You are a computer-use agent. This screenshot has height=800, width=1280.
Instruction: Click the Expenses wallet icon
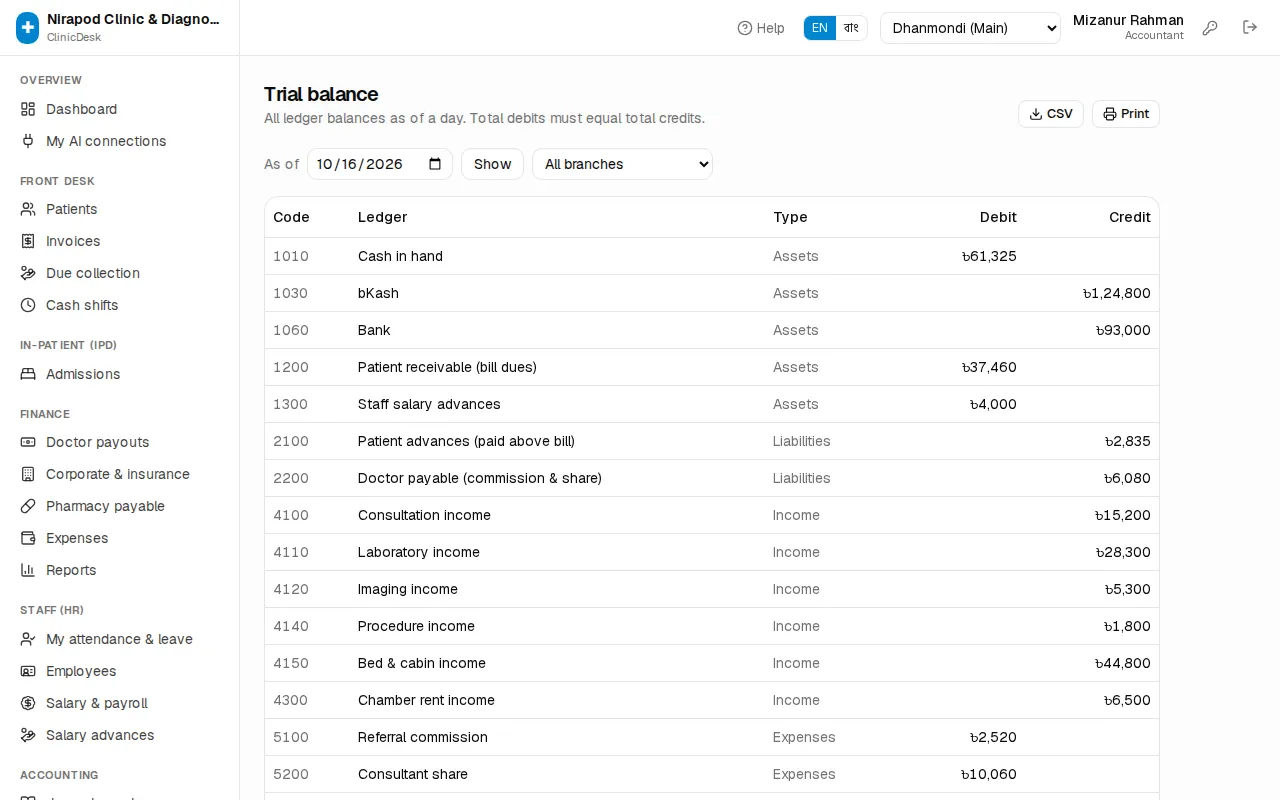28,538
